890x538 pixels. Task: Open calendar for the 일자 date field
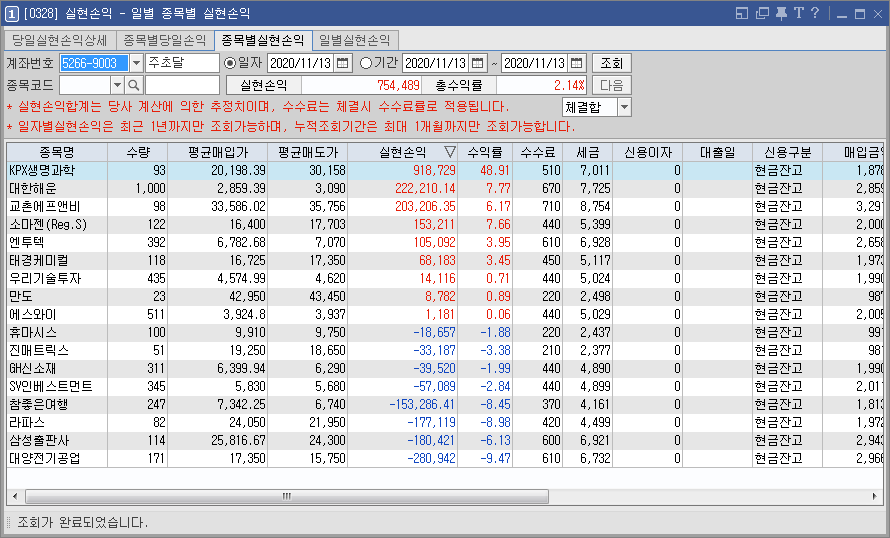[342, 63]
